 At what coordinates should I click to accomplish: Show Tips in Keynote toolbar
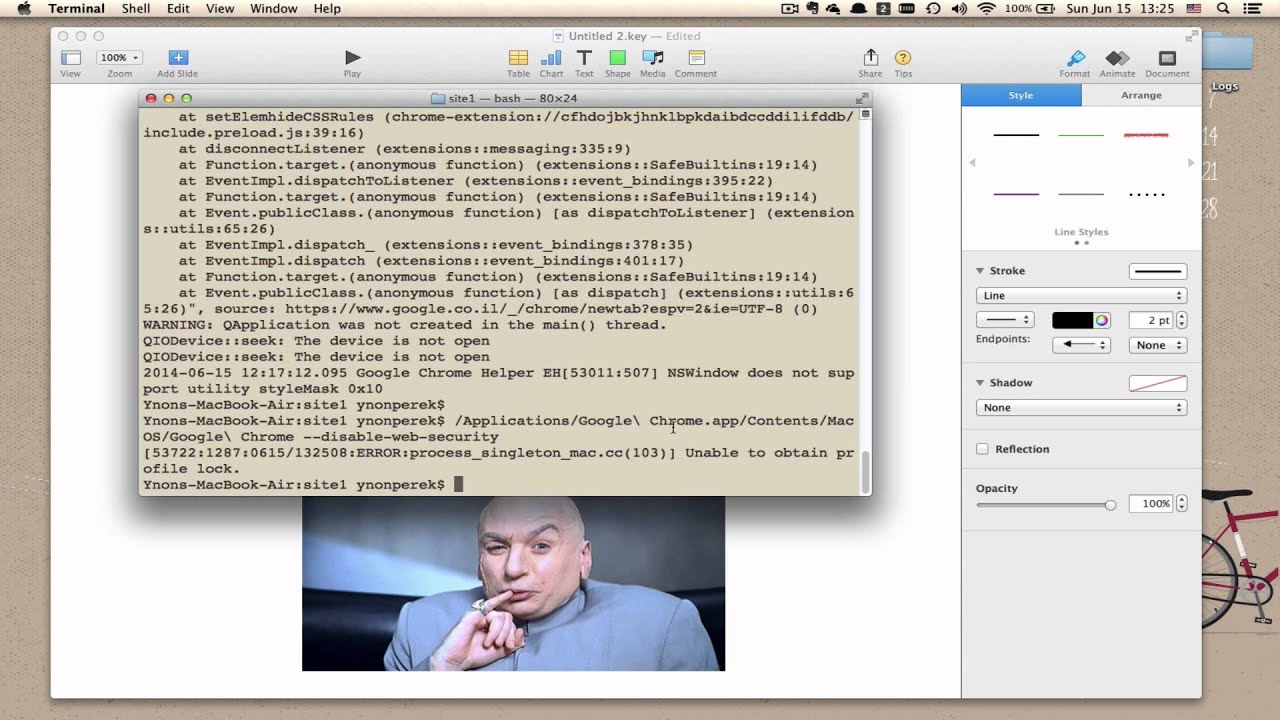click(x=903, y=63)
